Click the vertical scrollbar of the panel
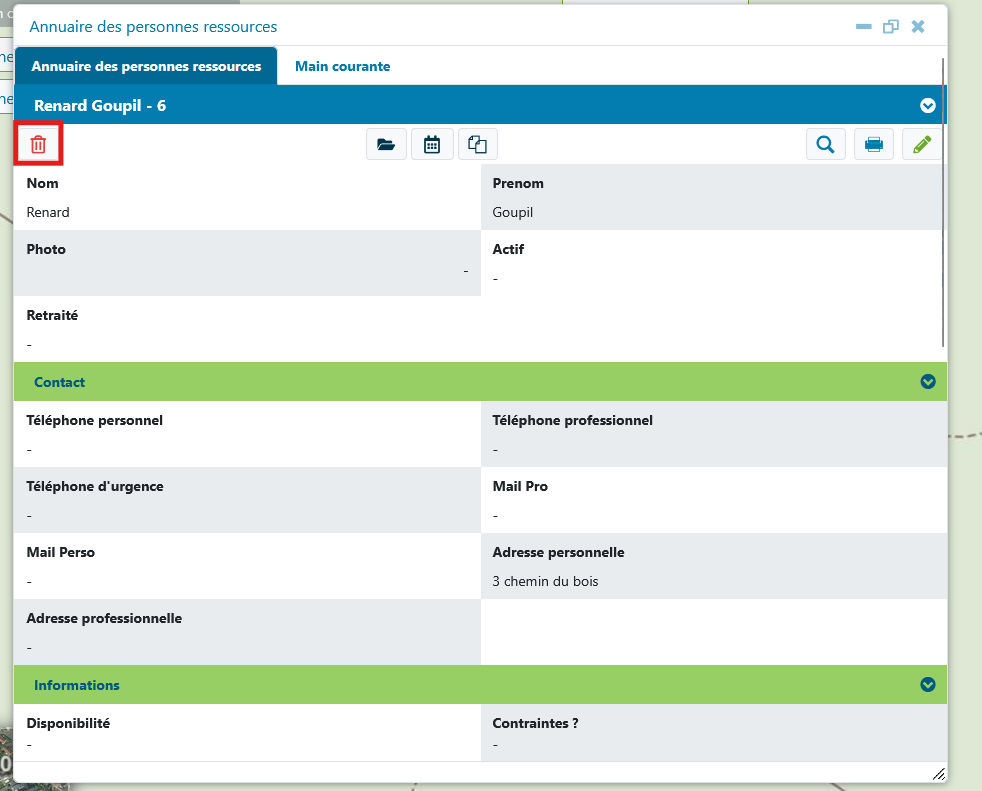The image size is (982, 791). pyautogui.click(x=943, y=202)
